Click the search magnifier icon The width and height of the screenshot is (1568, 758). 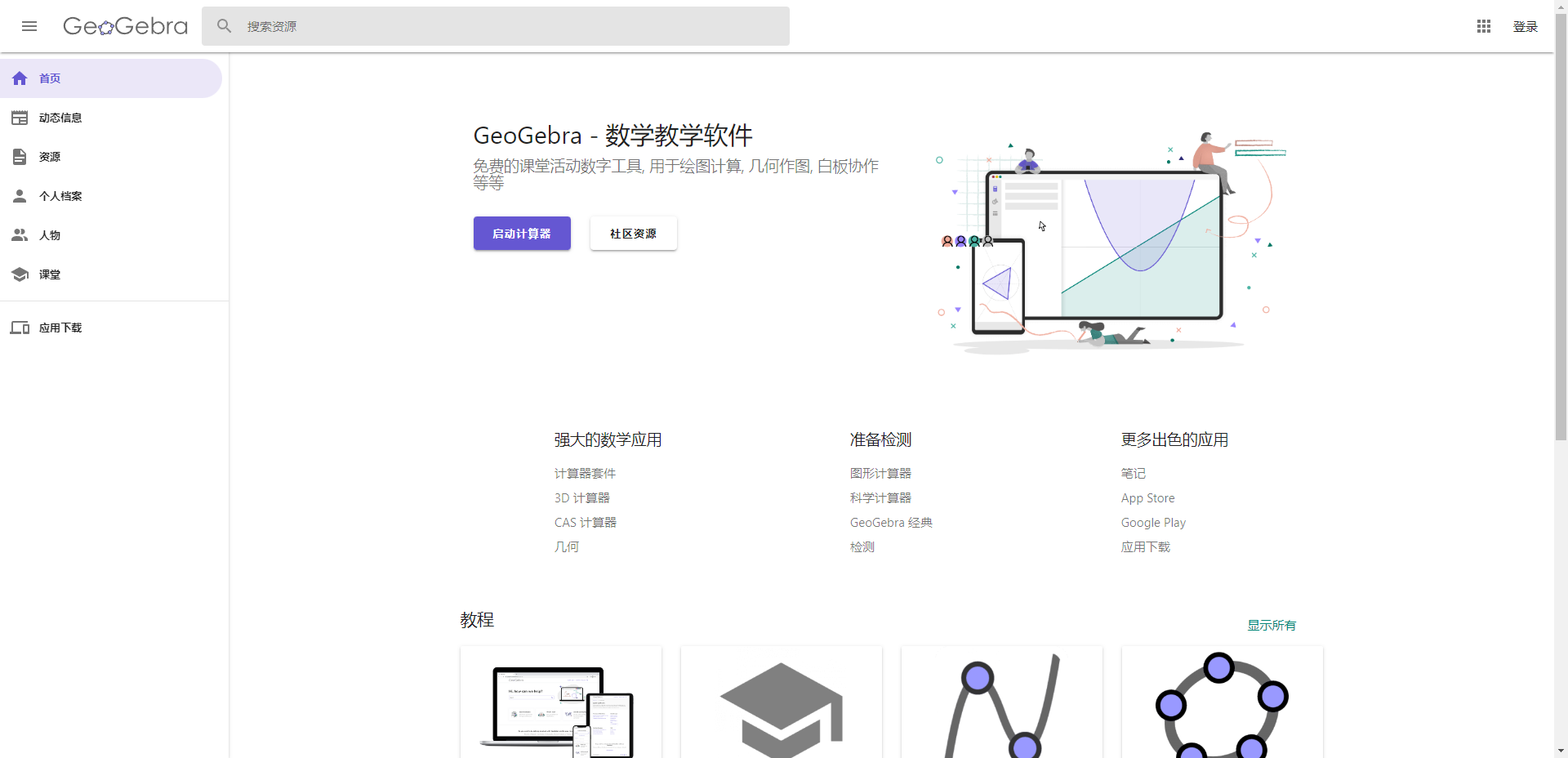tap(223, 25)
